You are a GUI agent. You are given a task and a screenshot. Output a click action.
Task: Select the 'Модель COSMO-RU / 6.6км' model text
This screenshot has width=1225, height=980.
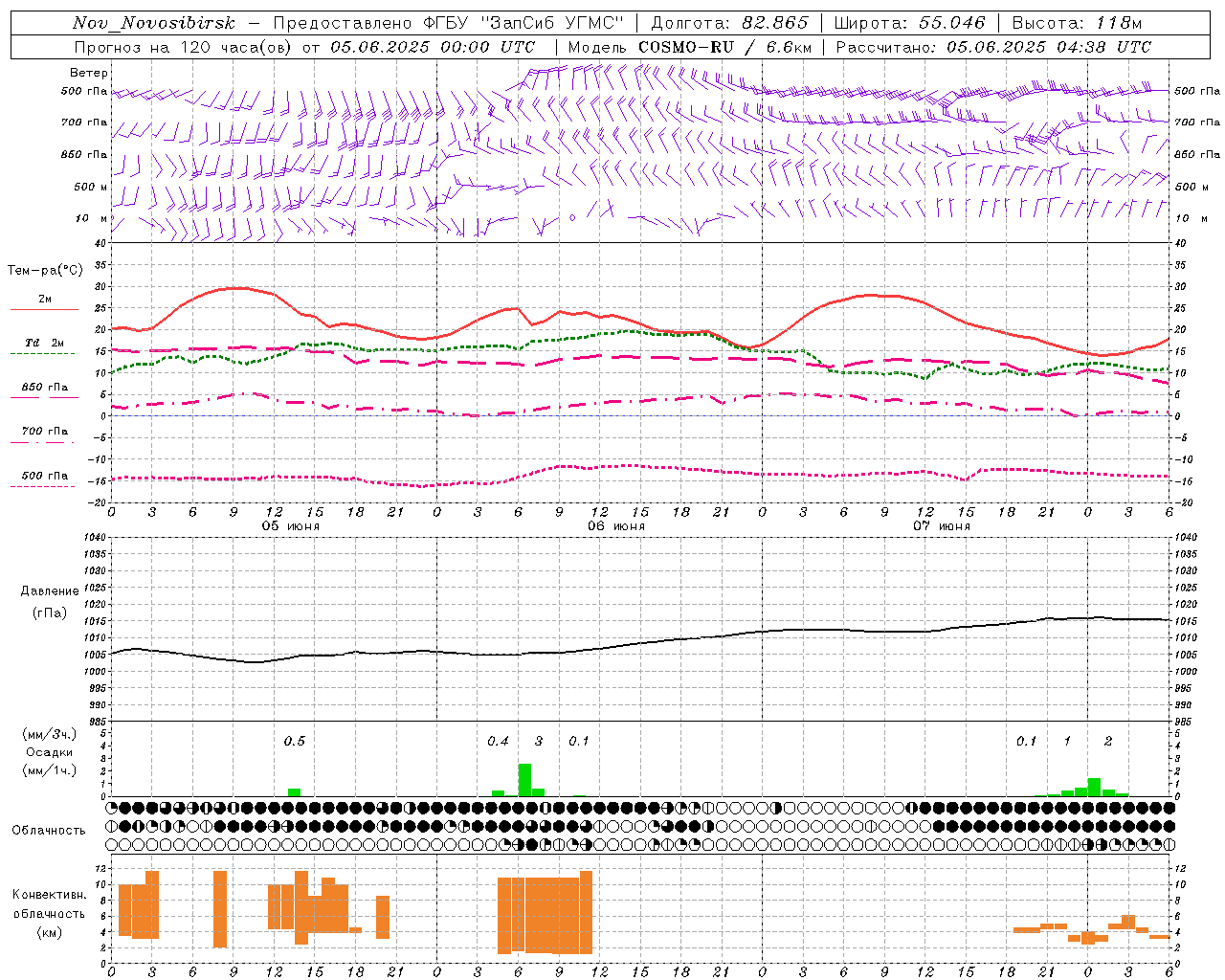point(690,47)
